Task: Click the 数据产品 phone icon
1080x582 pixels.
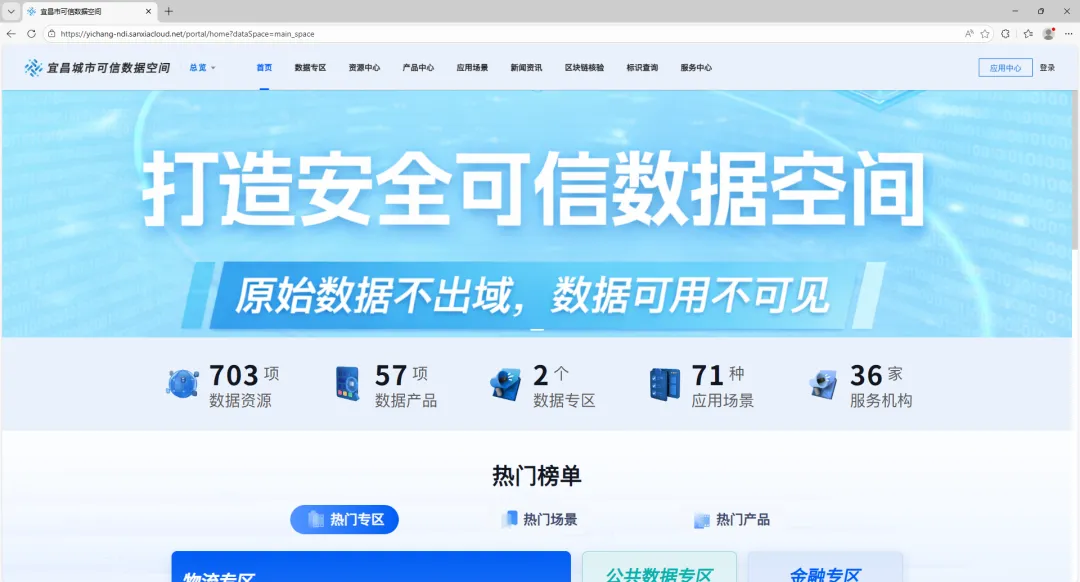Action: (346, 383)
